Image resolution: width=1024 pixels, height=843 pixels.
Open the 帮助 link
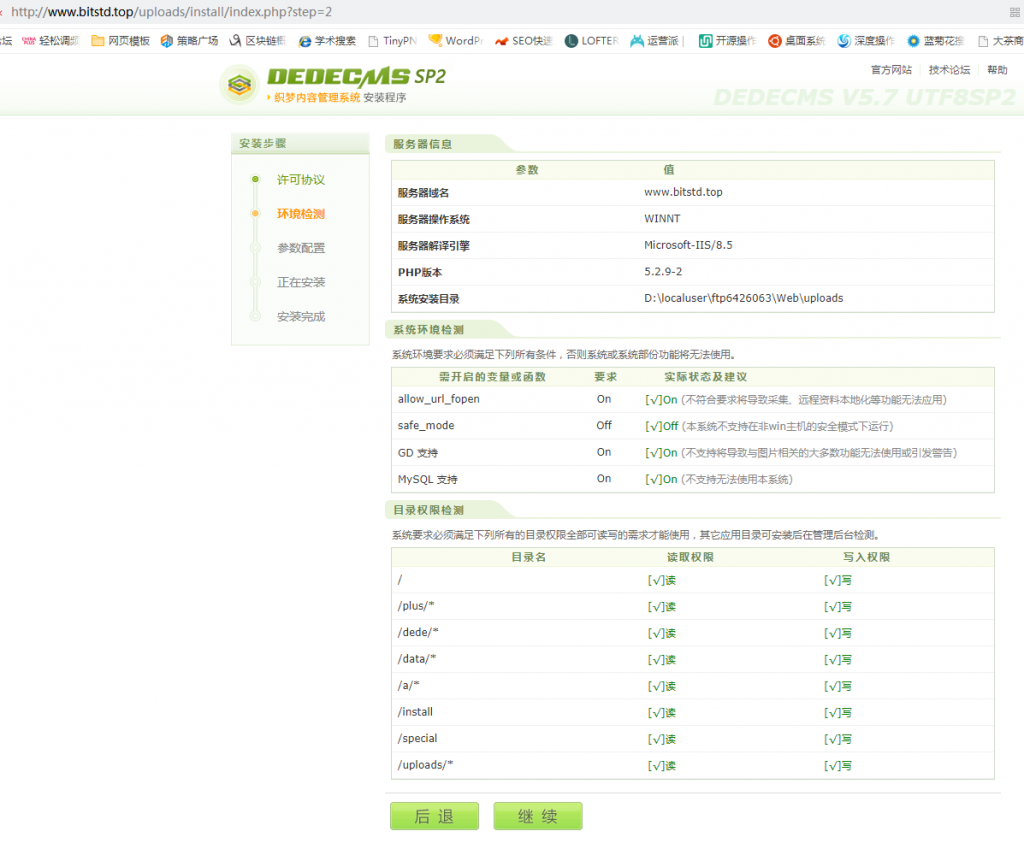pyautogui.click(x=997, y=70)
